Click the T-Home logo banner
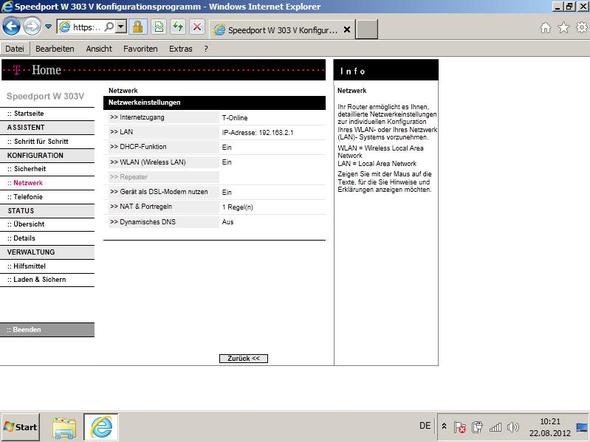590x442 pixels. pos(163,70)
